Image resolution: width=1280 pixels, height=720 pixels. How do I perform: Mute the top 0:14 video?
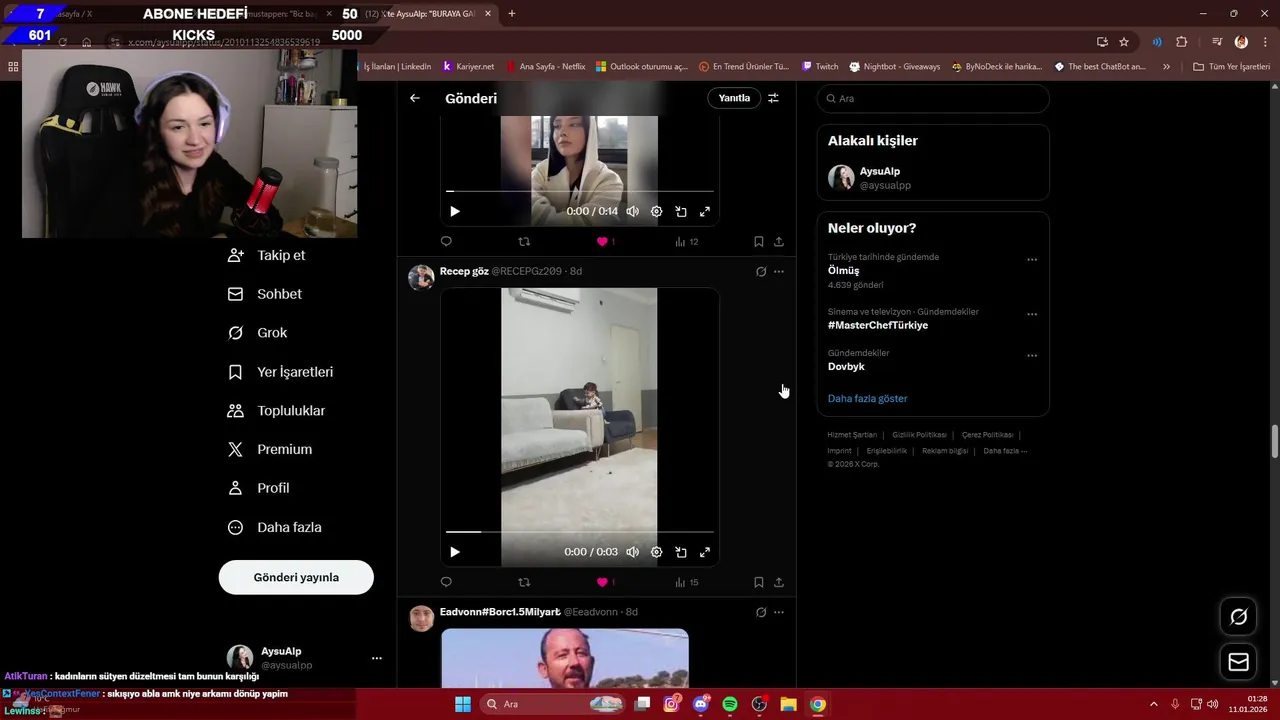632,211
